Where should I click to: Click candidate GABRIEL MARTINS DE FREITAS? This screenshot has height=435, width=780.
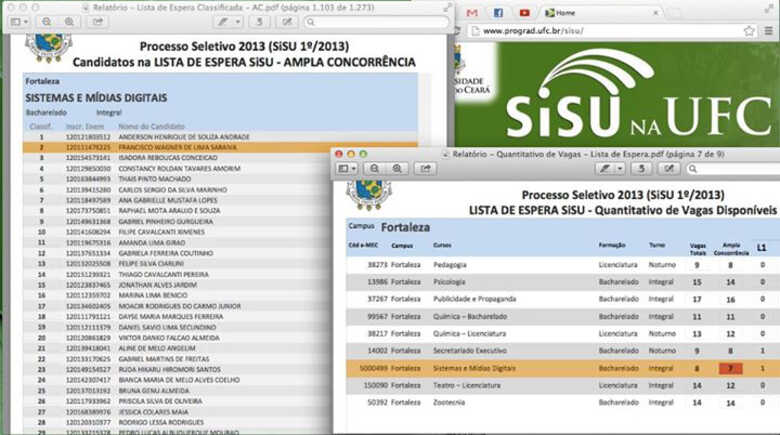(x=164, y=359)
